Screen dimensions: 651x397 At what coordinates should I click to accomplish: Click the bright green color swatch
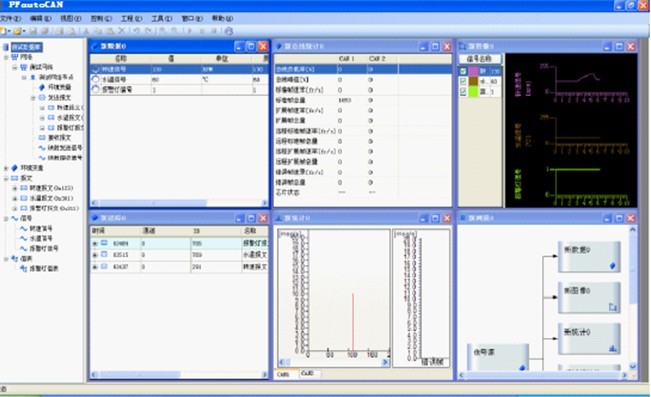pyautogui.click(x=473, y=92)
